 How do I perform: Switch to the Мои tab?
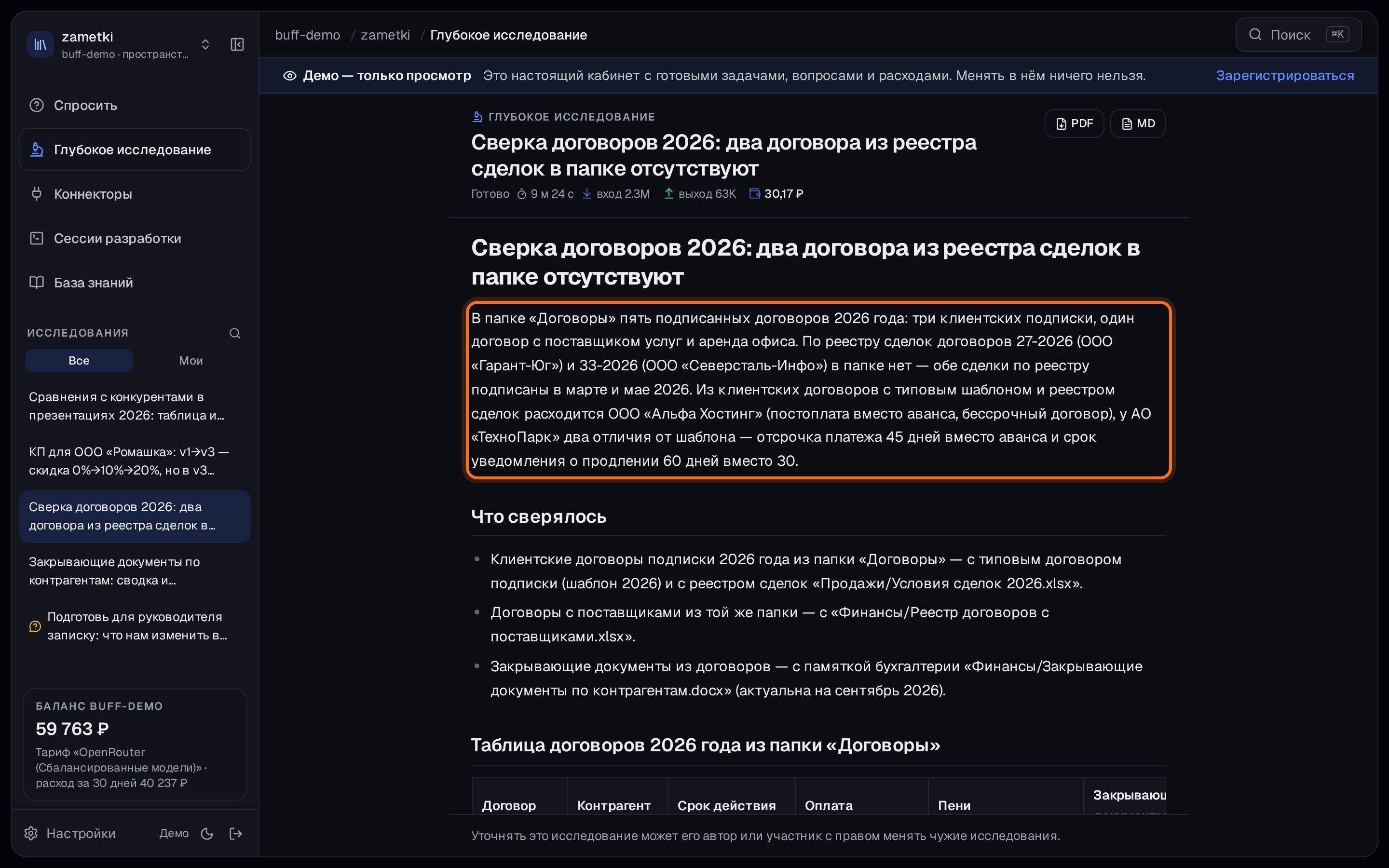[191, 360]
